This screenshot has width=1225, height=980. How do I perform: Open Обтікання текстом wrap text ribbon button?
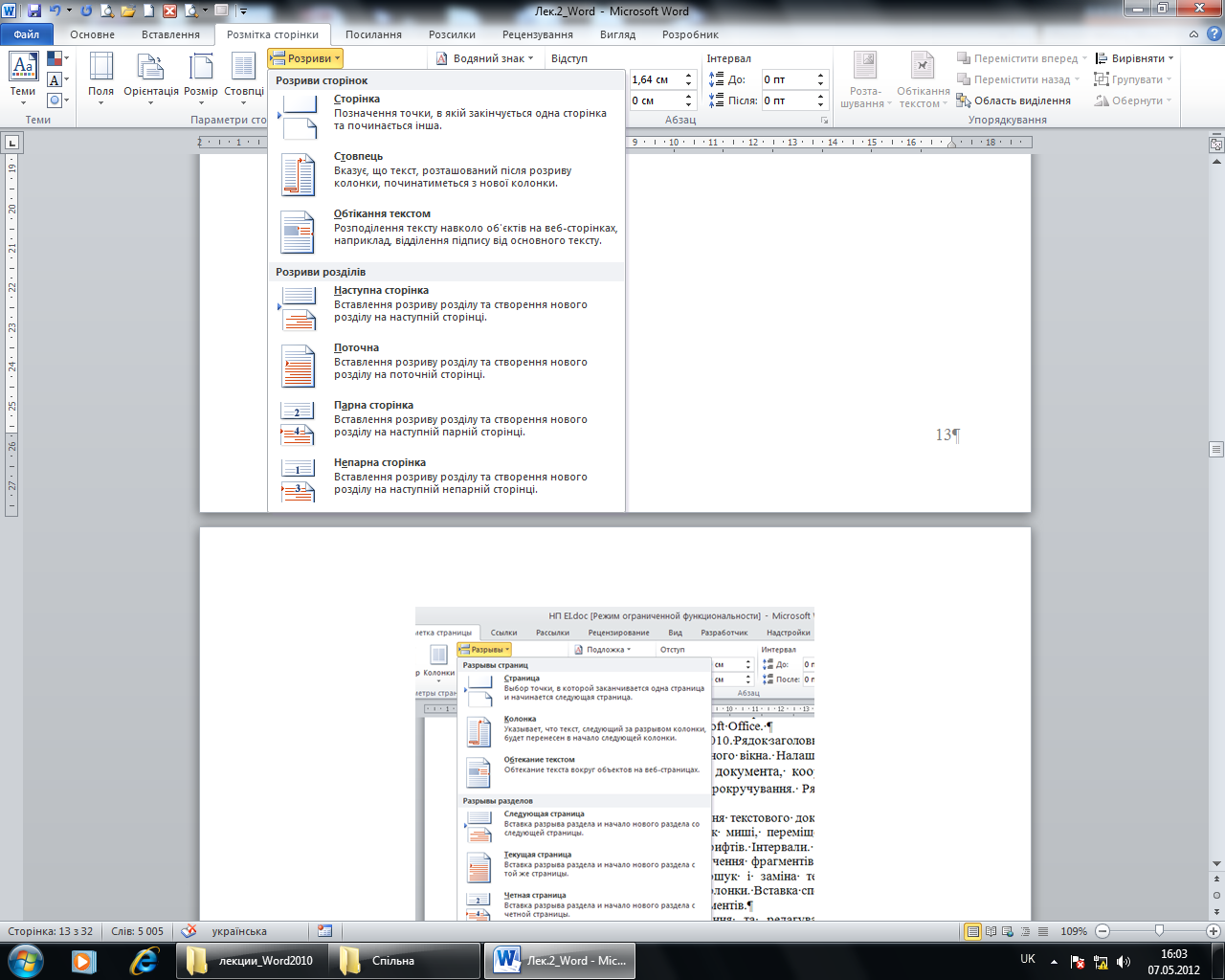(923, 80)
